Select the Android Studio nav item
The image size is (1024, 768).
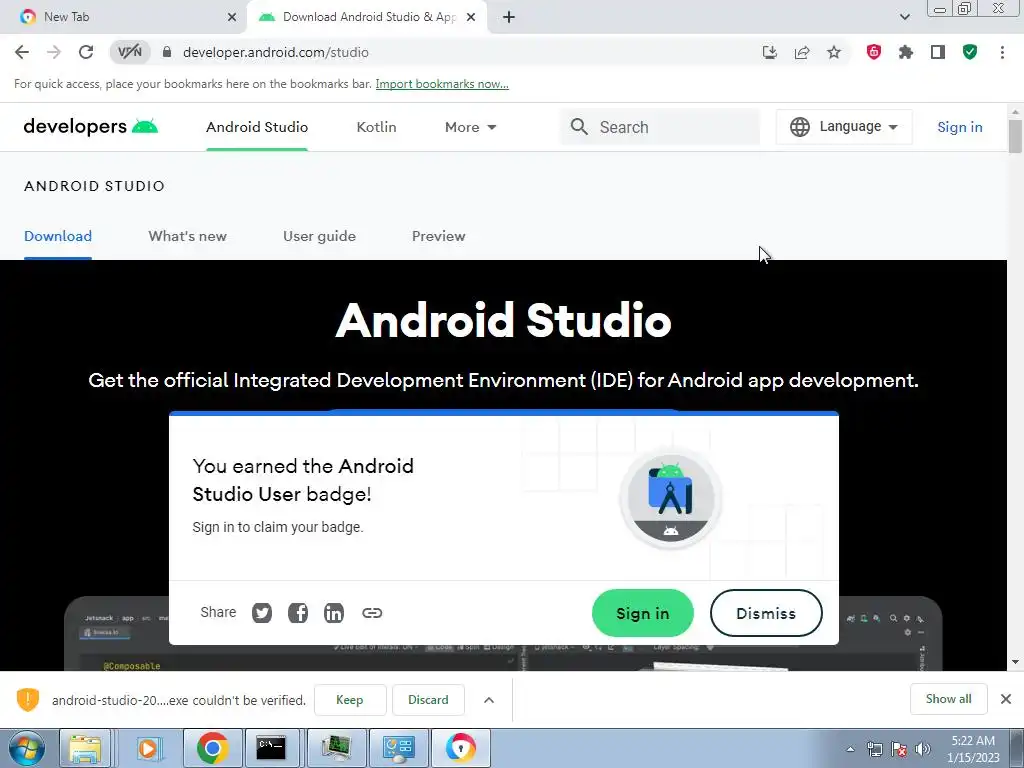(x=257, y=127)
